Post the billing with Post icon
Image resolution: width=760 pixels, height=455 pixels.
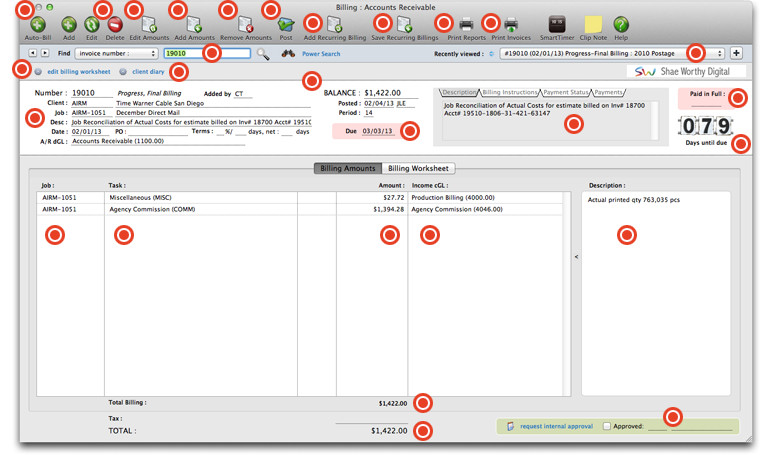click(286, 25)
